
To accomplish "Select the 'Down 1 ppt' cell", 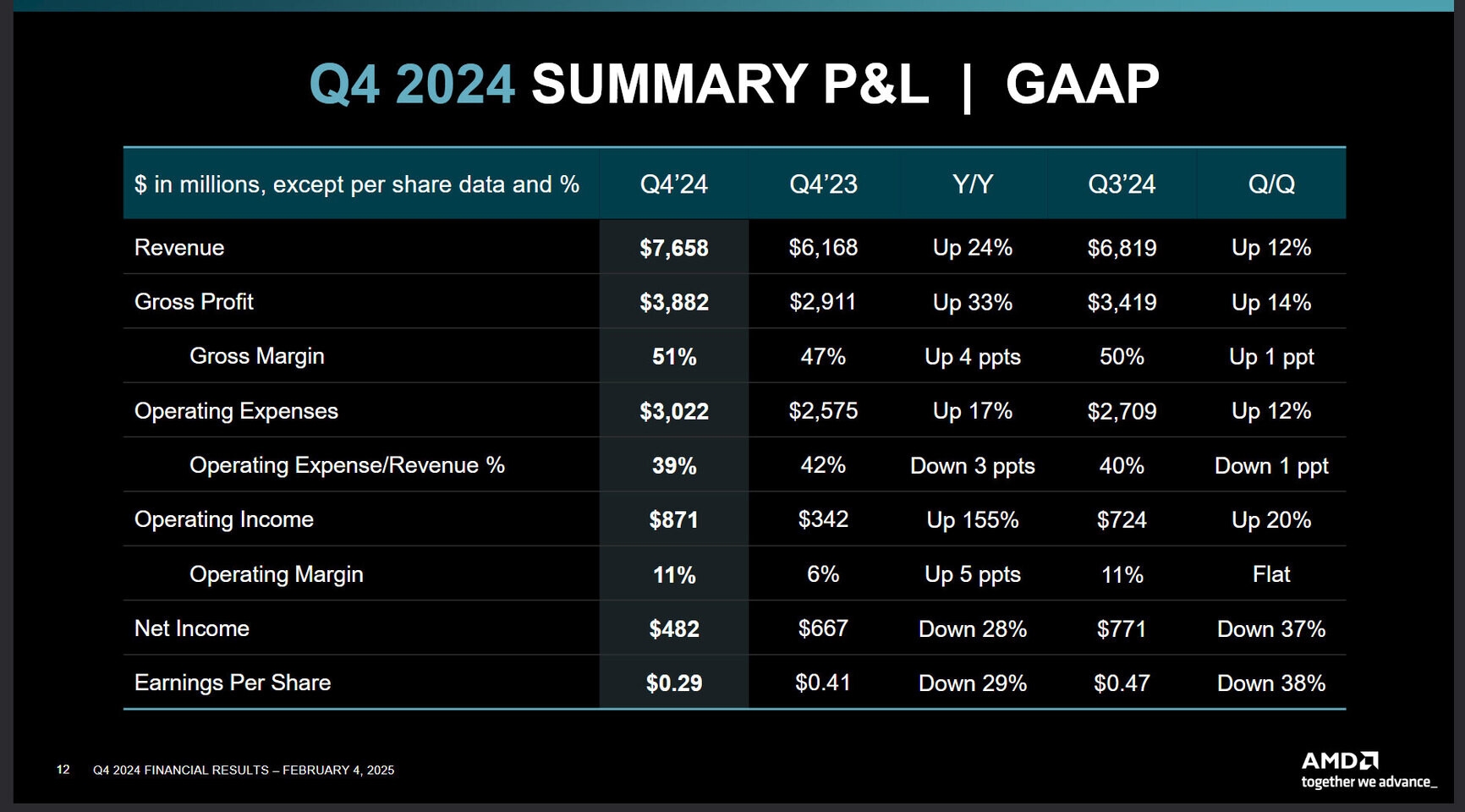I will pos(1271,466).
